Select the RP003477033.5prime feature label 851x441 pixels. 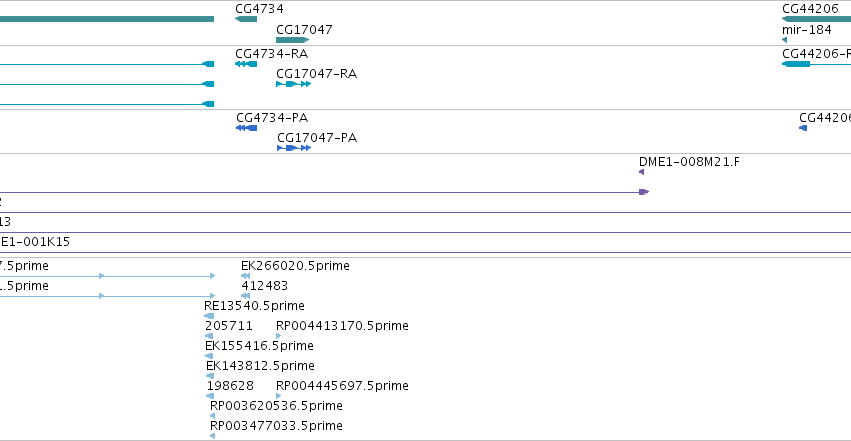pos(276,426)
